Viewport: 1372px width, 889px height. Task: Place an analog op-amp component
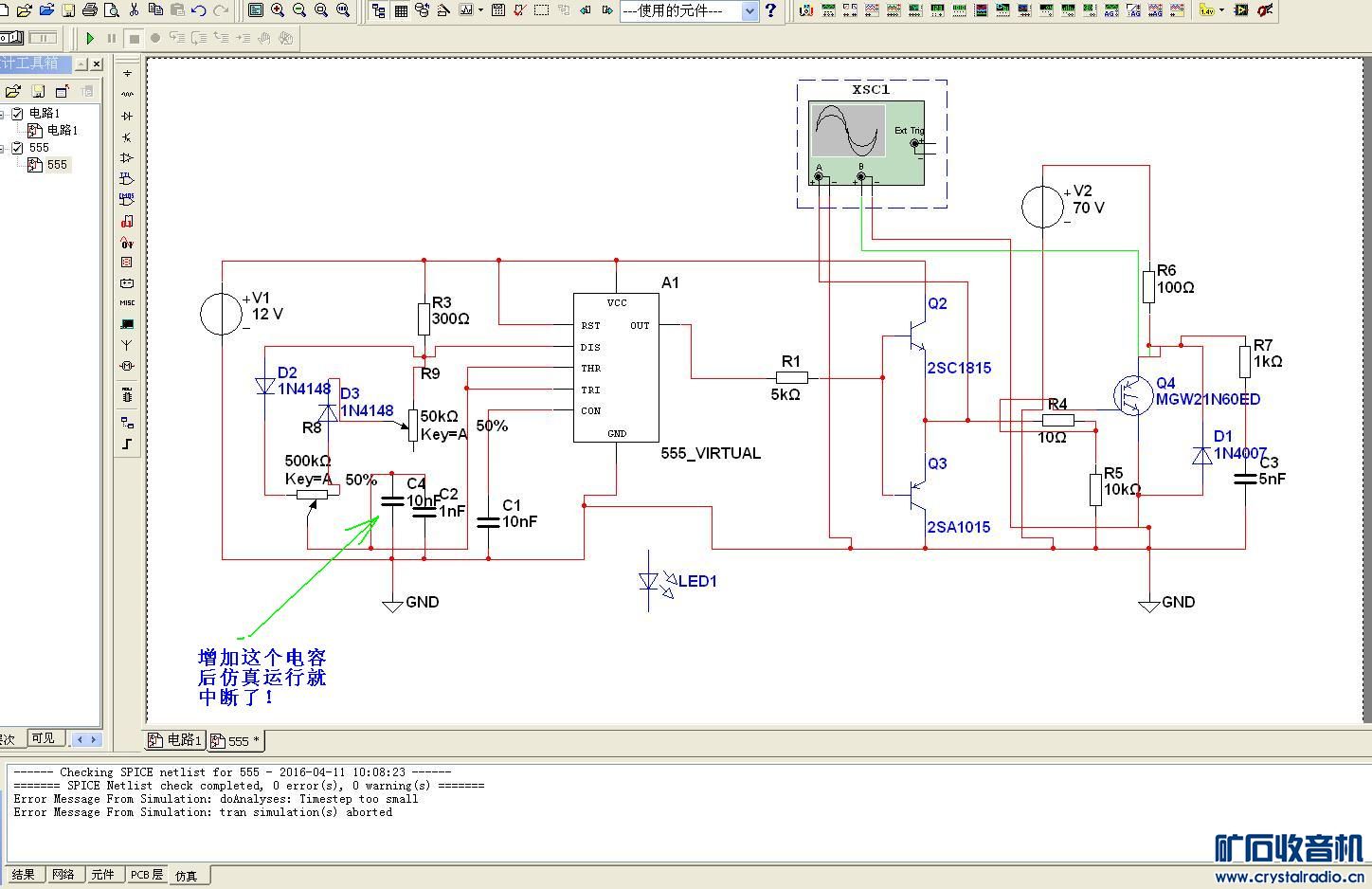tap(127, 157)
